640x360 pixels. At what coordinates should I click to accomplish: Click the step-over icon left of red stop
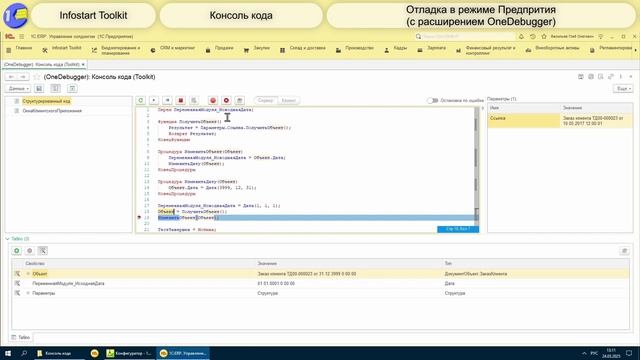pyautogui.click(x=167, y=100)
